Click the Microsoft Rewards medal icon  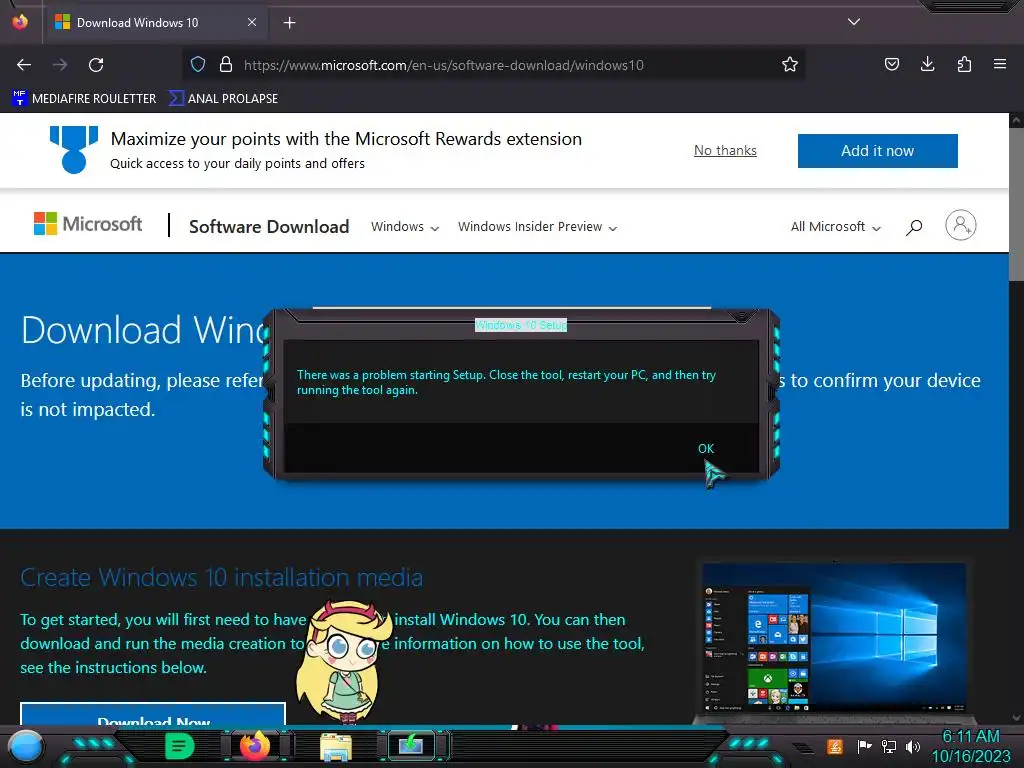point(74,150)
